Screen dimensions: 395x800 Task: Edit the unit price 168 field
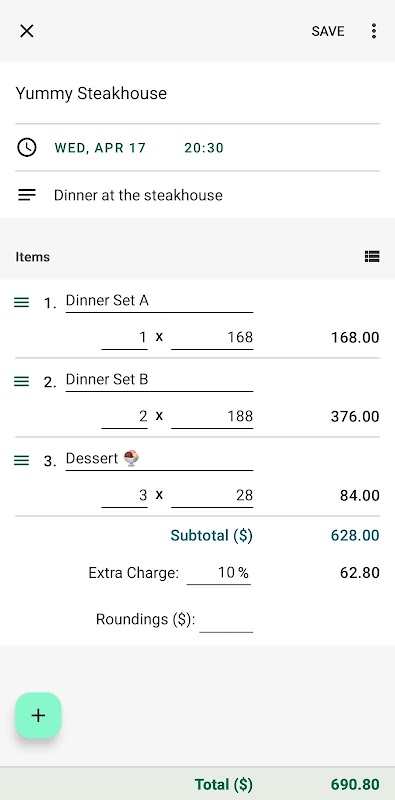[x=212, y=338]
